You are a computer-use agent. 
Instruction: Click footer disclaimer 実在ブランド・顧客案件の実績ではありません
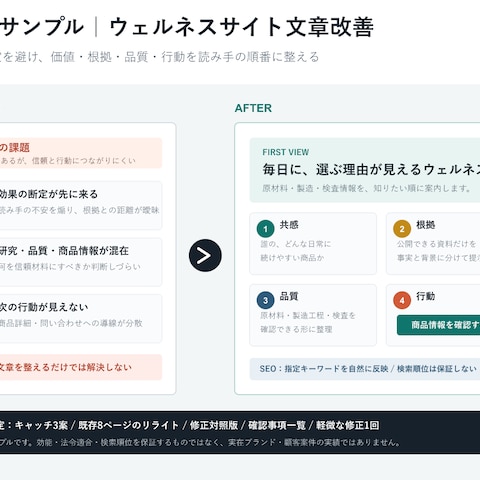(314, 443)
